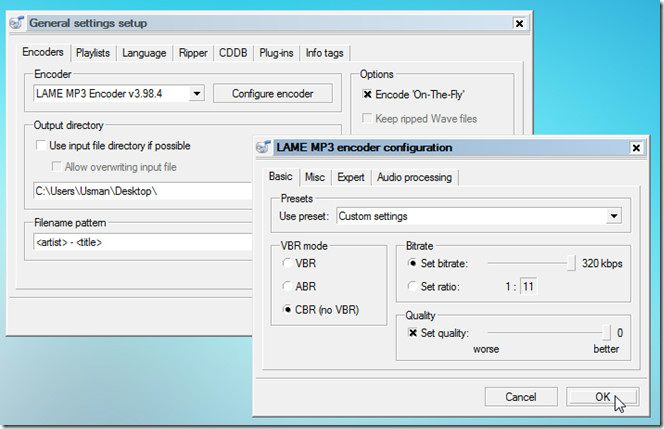Click the bitrate slider handle
This screenshot has width=664, height=429.
tap(571, 263)
